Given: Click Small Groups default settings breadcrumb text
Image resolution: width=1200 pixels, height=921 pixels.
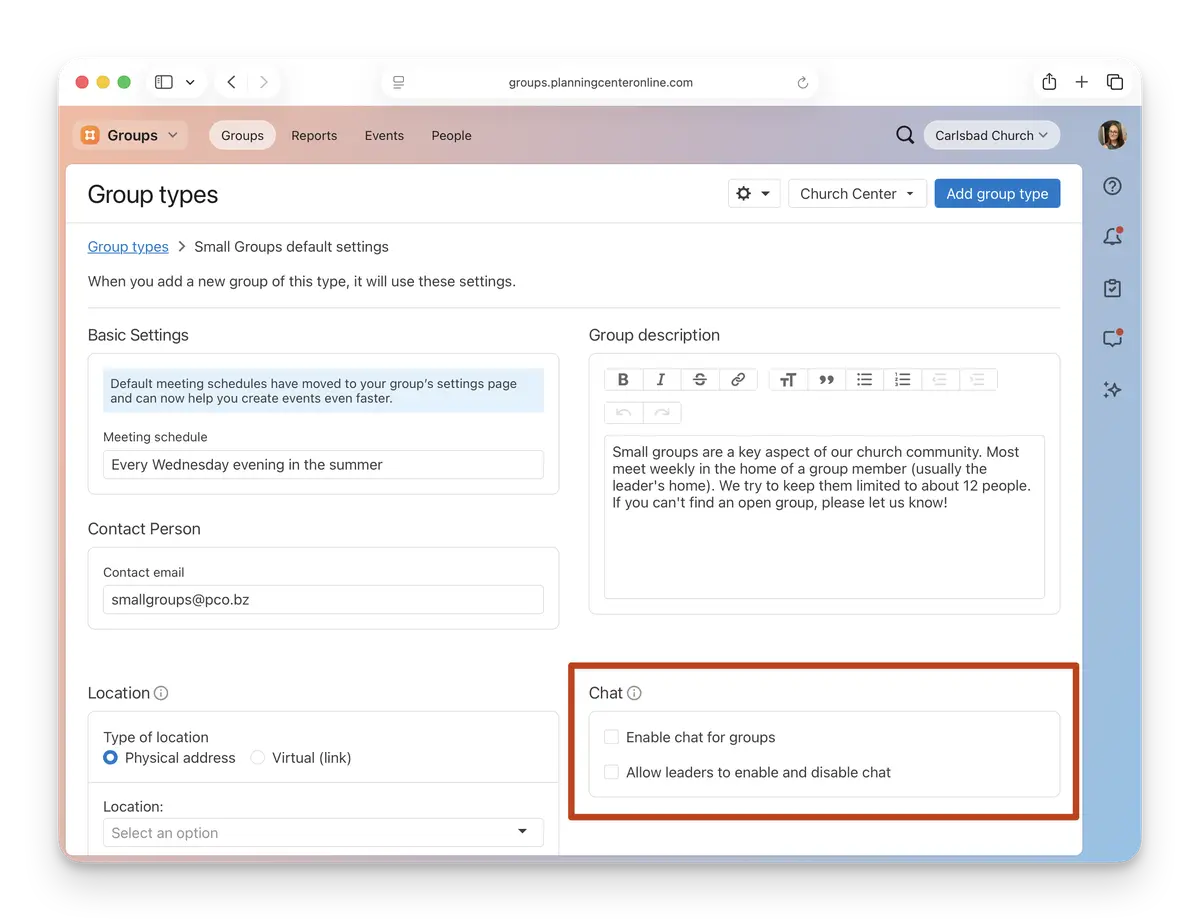Looking at the screenshot, I should (x=291, y=246).
